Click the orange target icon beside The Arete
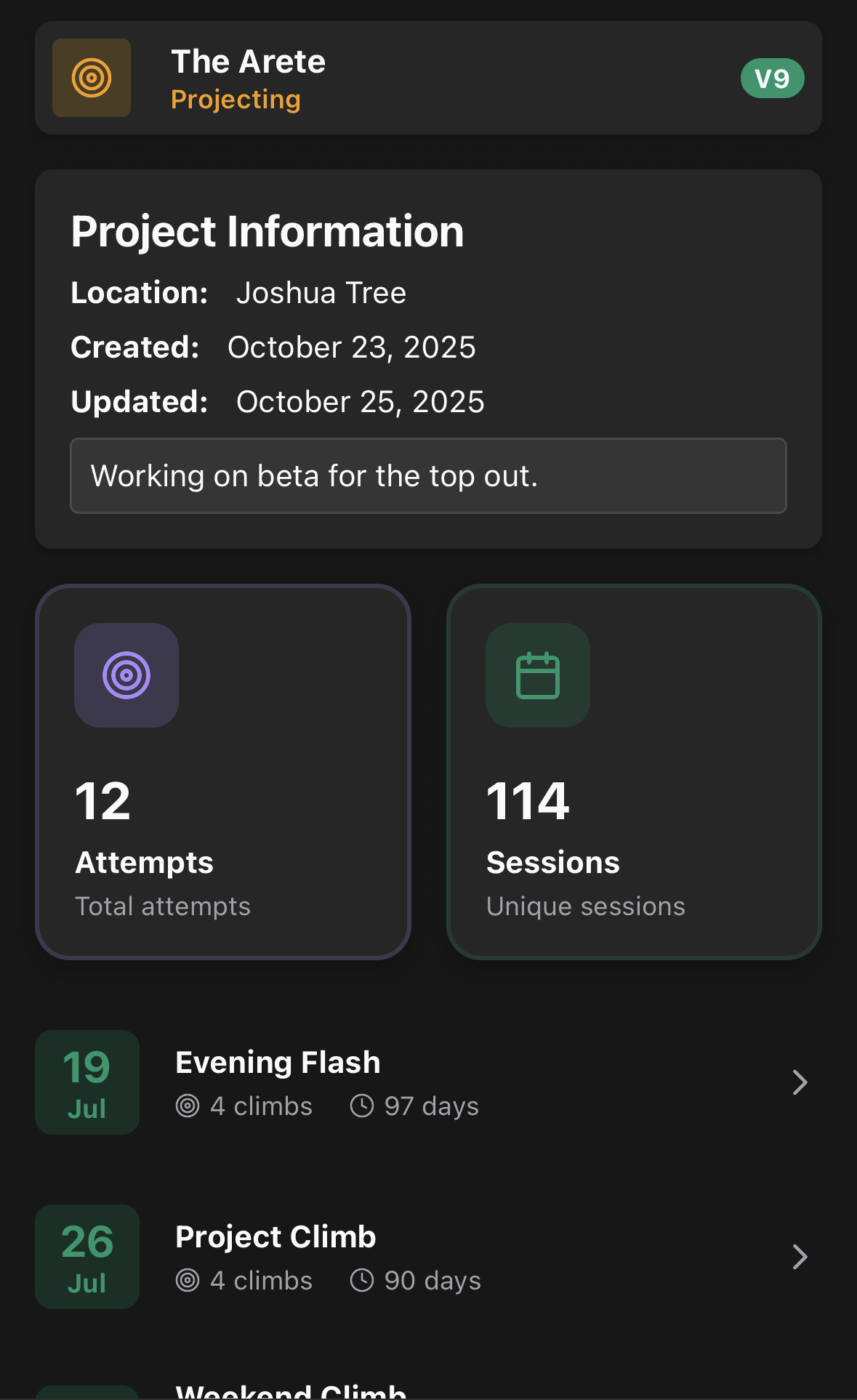This screenshot has width=857, height=1400. pyautogui.click(x=92, y=78)
